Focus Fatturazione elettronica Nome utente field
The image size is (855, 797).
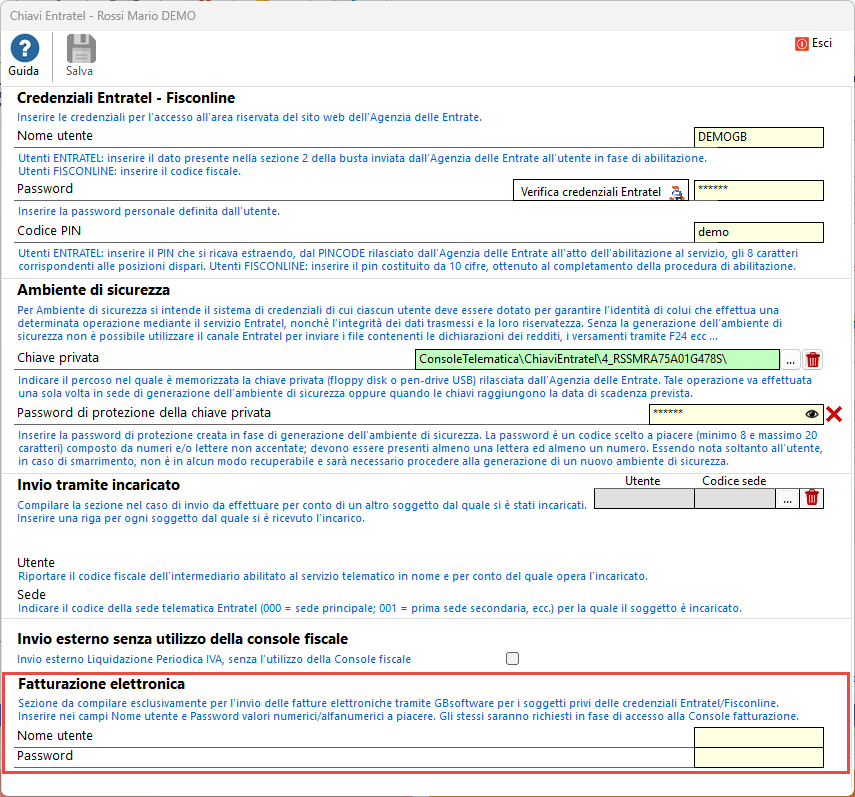pos(758,737)
